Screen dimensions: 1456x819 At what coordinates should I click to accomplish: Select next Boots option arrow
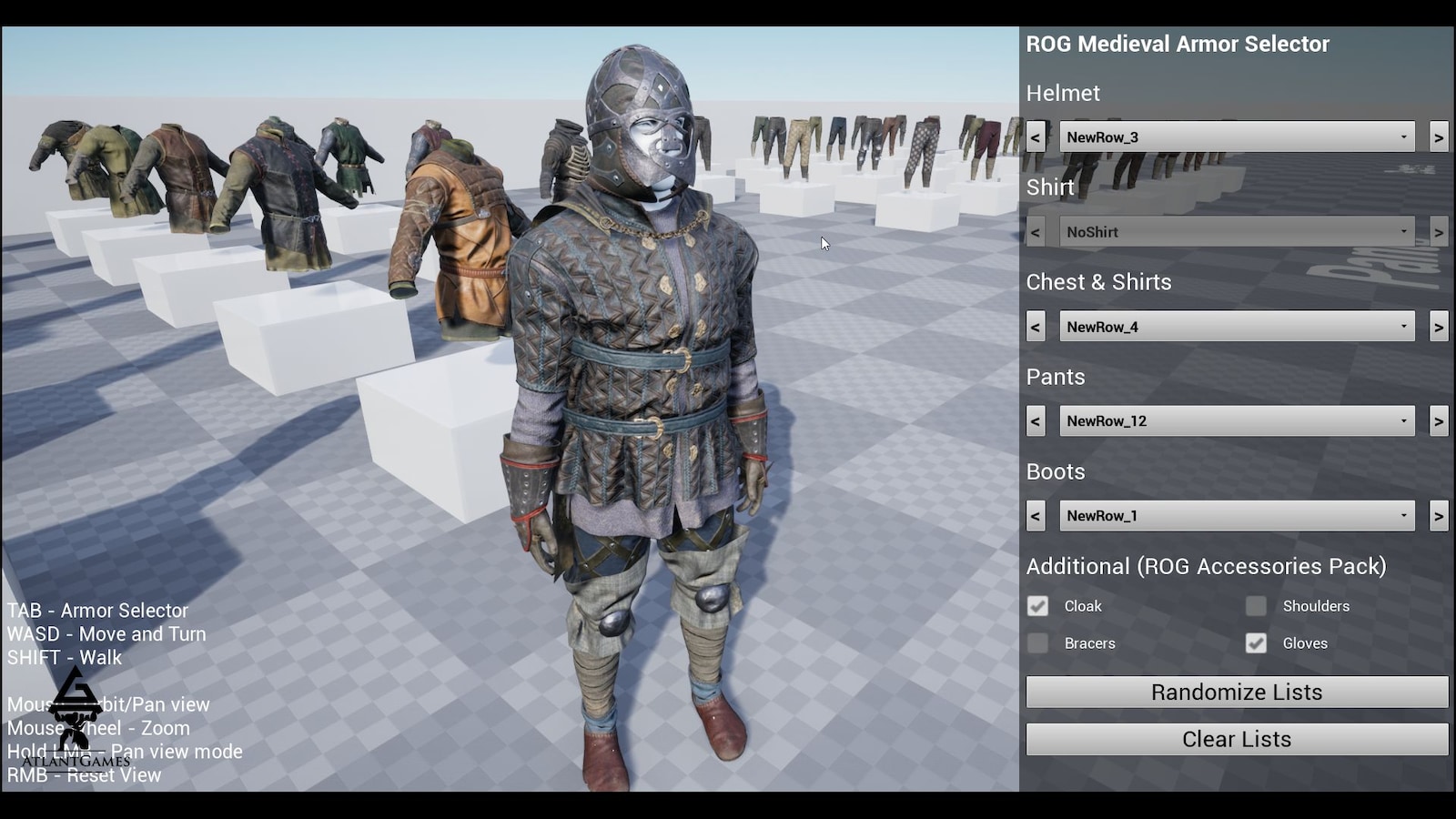click(x=1439, y=516)
